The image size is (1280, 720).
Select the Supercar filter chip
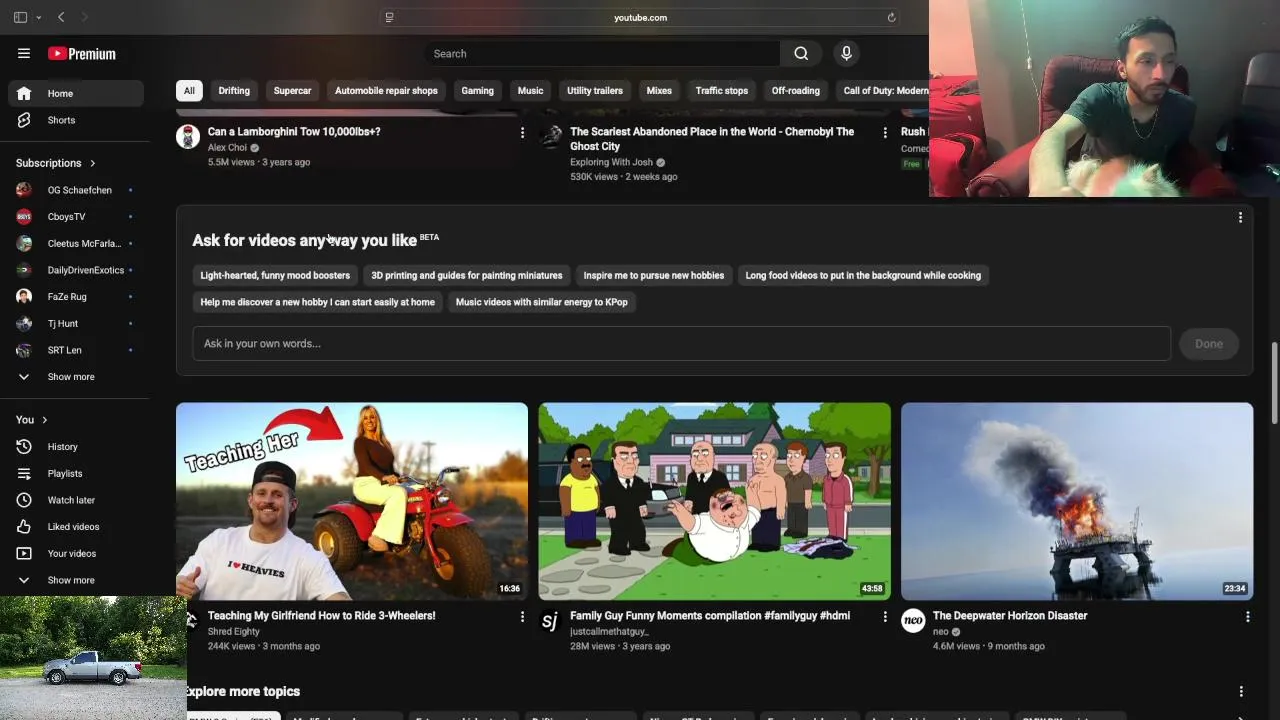[293, 91]
